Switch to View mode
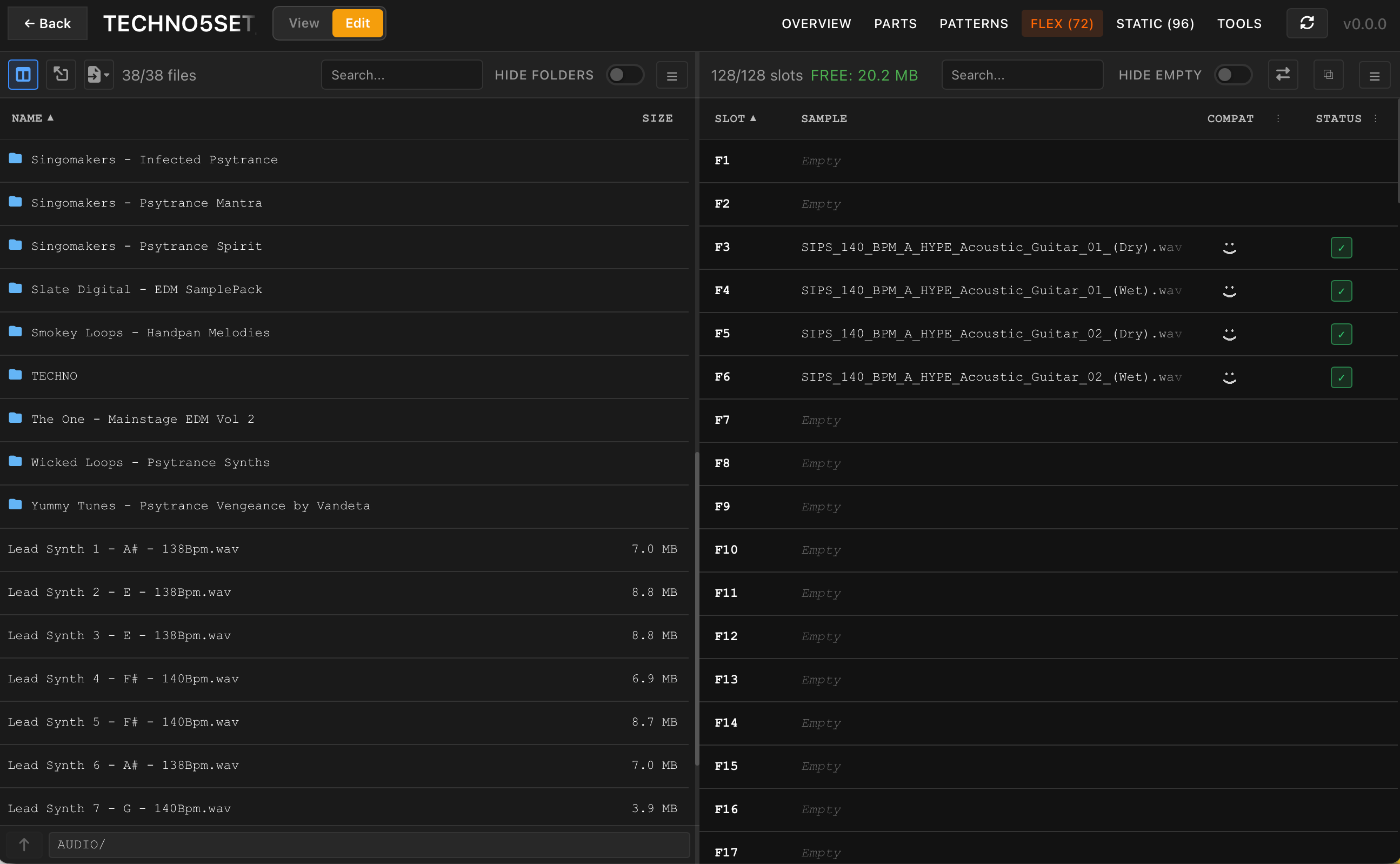 [x=304, y=23]
